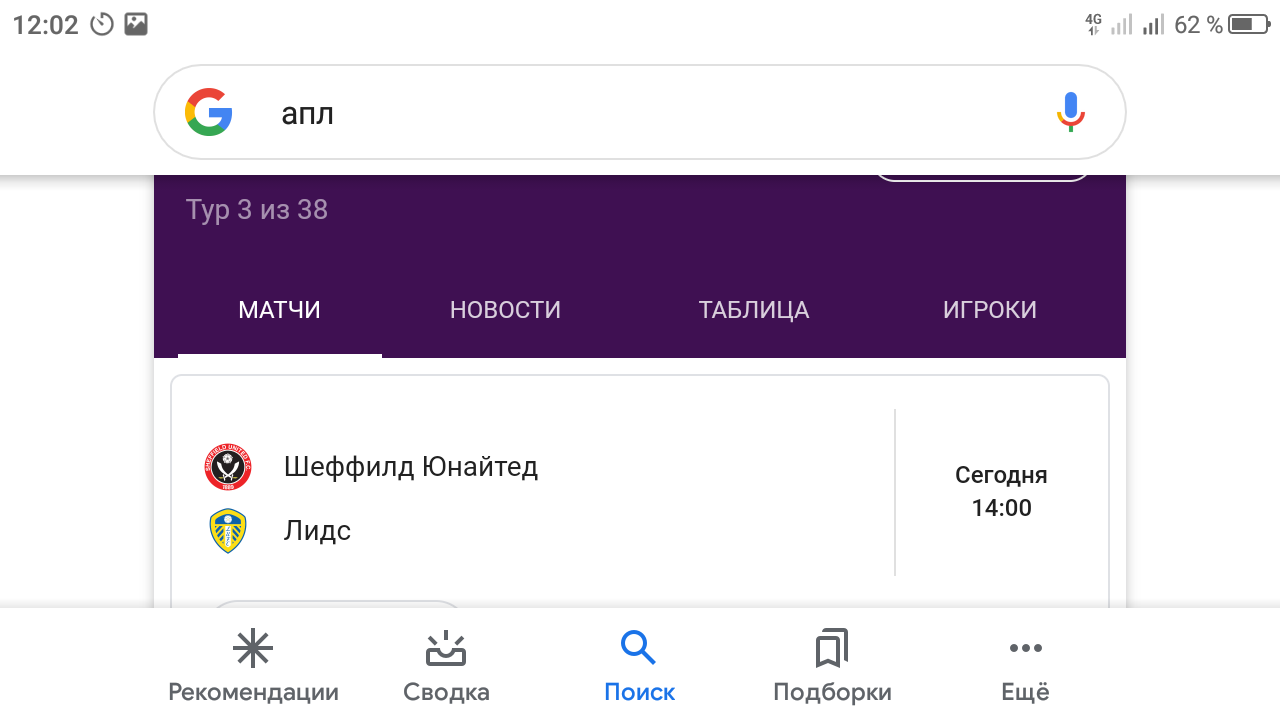The height and width of the screenshot is (720, 1280).
Task: Tap the gallery icon in status bar
Action: [x=136, y=25]
